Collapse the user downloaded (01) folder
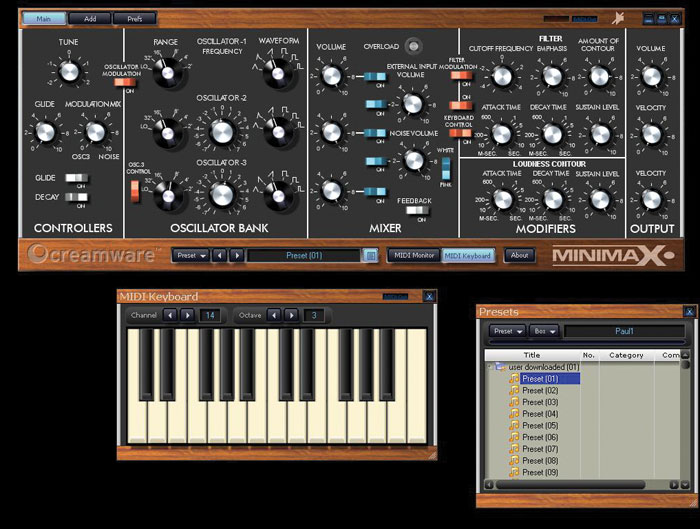The image size is (700, 529). [489, 367]
